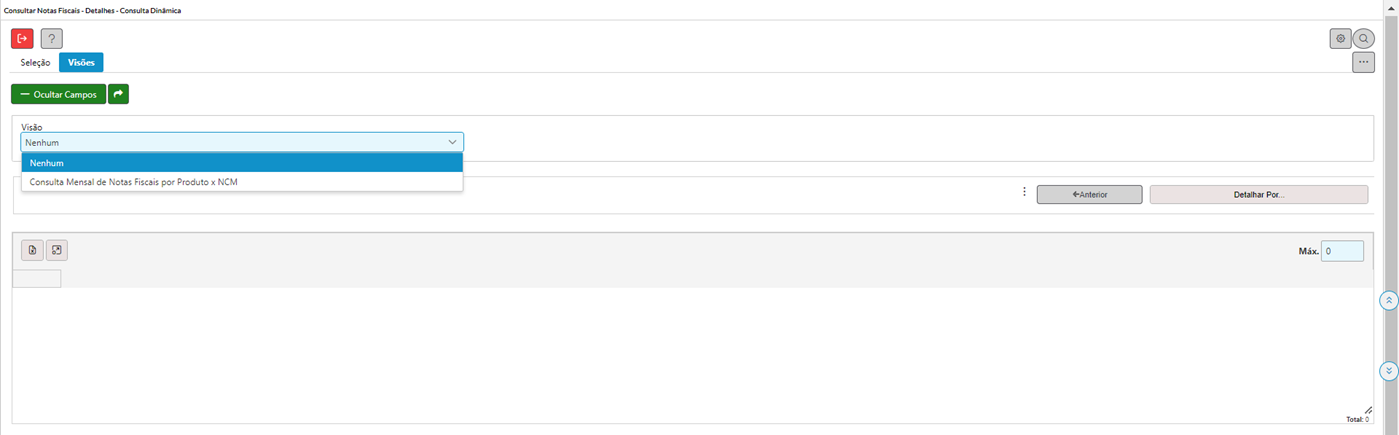Click the double-chevron up circle button

tap(1388, 300)
